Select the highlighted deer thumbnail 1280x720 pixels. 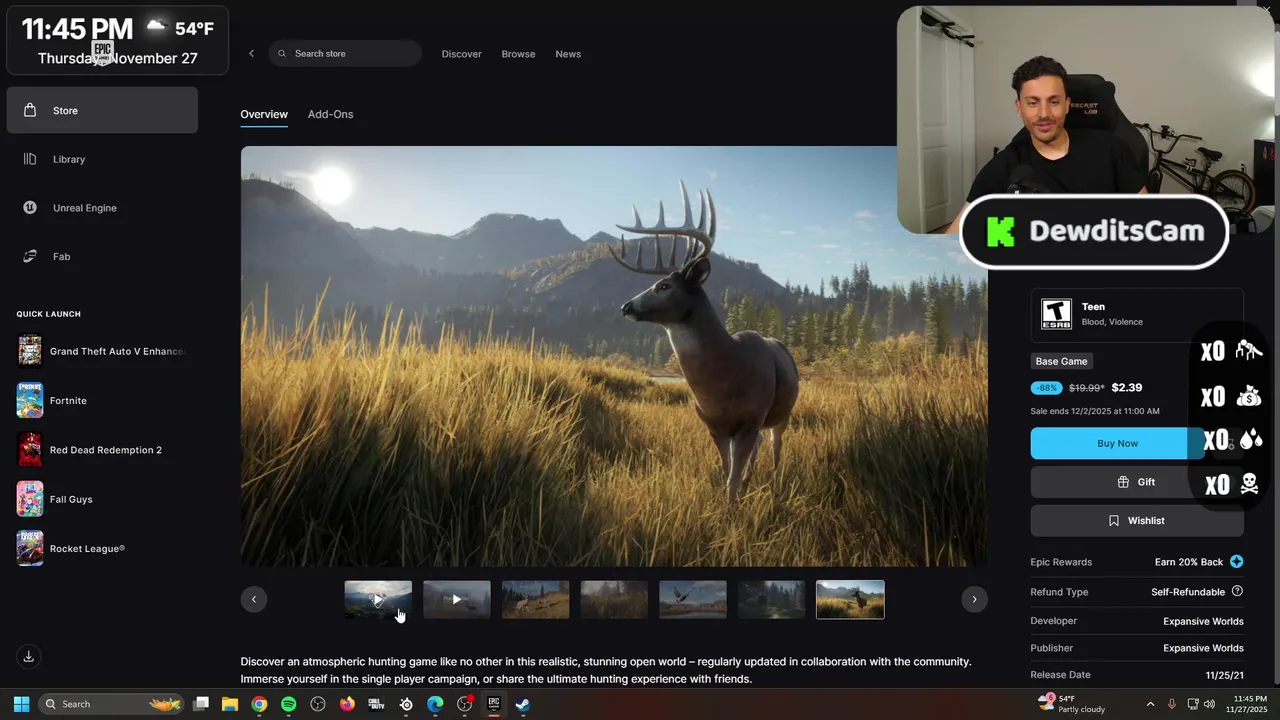[x=850, y=599]
